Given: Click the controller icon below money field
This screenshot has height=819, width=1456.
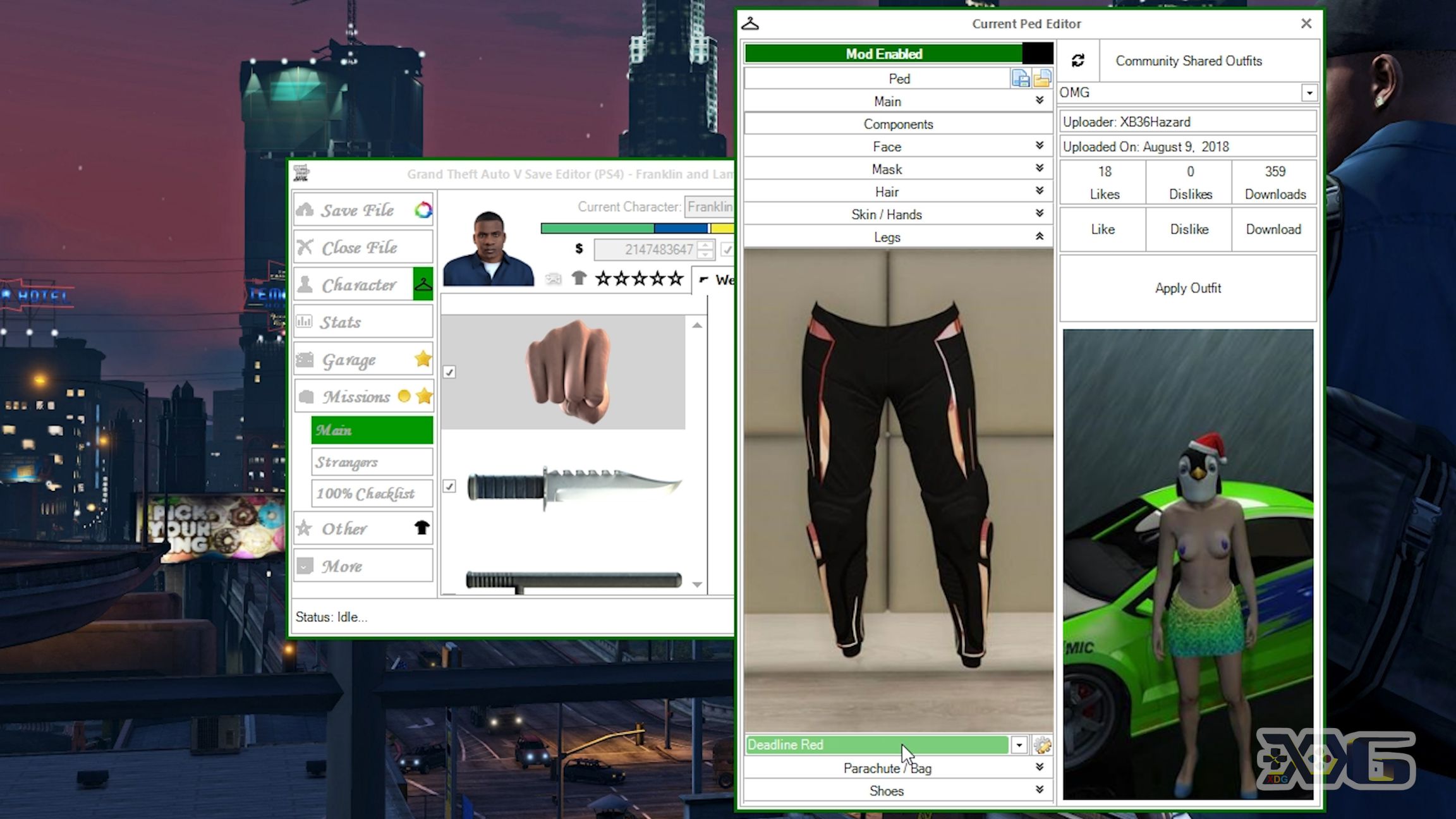Looking at the screenshot, I should pos(553,279).
